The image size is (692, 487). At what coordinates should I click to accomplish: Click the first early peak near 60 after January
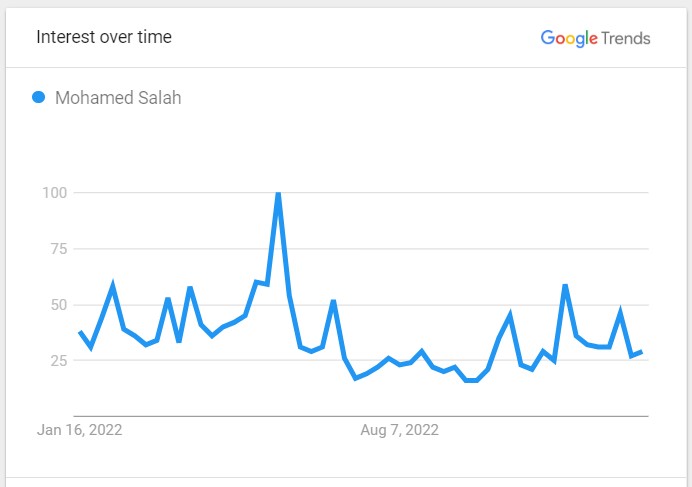pyautogui.click(x=113, y=285)
